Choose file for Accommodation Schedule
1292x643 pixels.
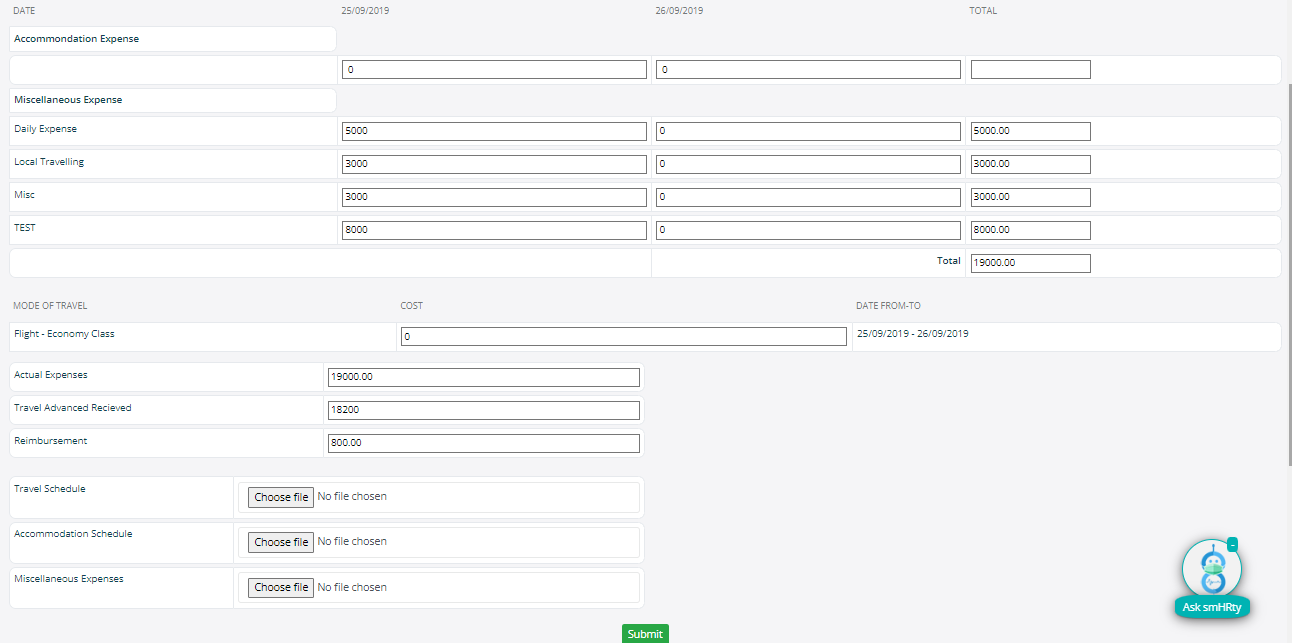coord(281,542)
